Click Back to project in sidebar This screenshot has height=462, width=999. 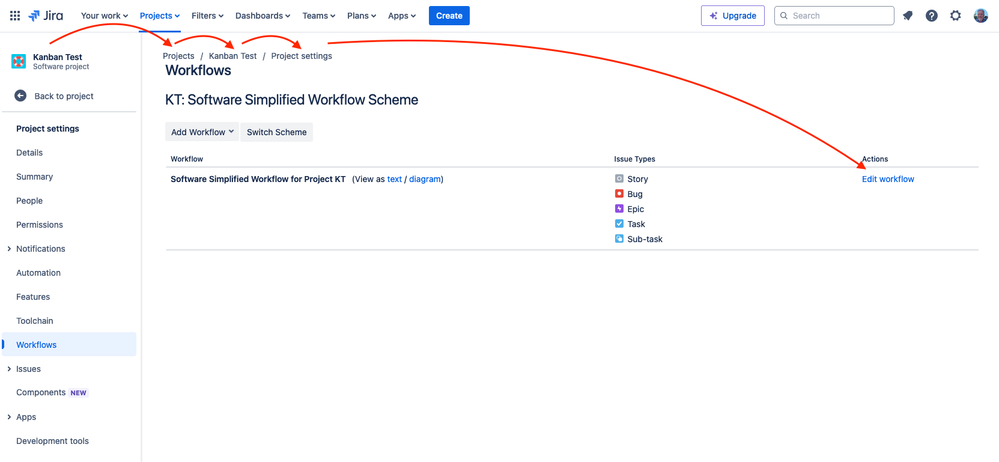click(x=64, y=96)
